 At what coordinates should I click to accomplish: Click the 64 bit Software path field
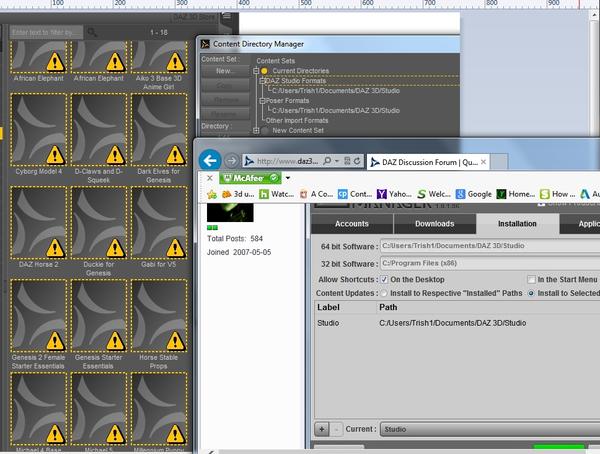pos(490,246)
